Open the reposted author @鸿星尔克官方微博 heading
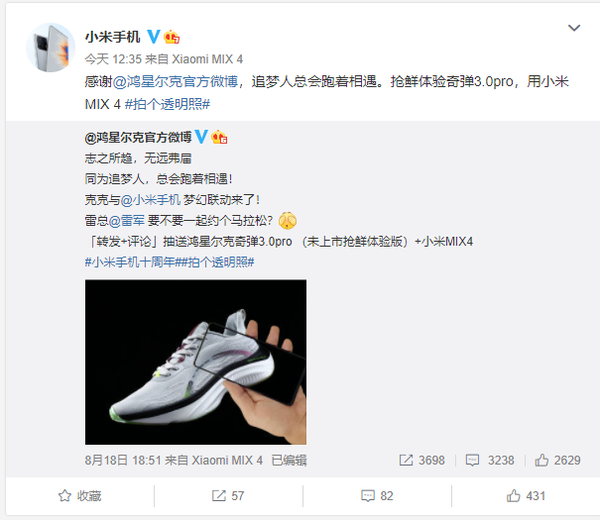The image size is (600, 520). tap(138, 137)
